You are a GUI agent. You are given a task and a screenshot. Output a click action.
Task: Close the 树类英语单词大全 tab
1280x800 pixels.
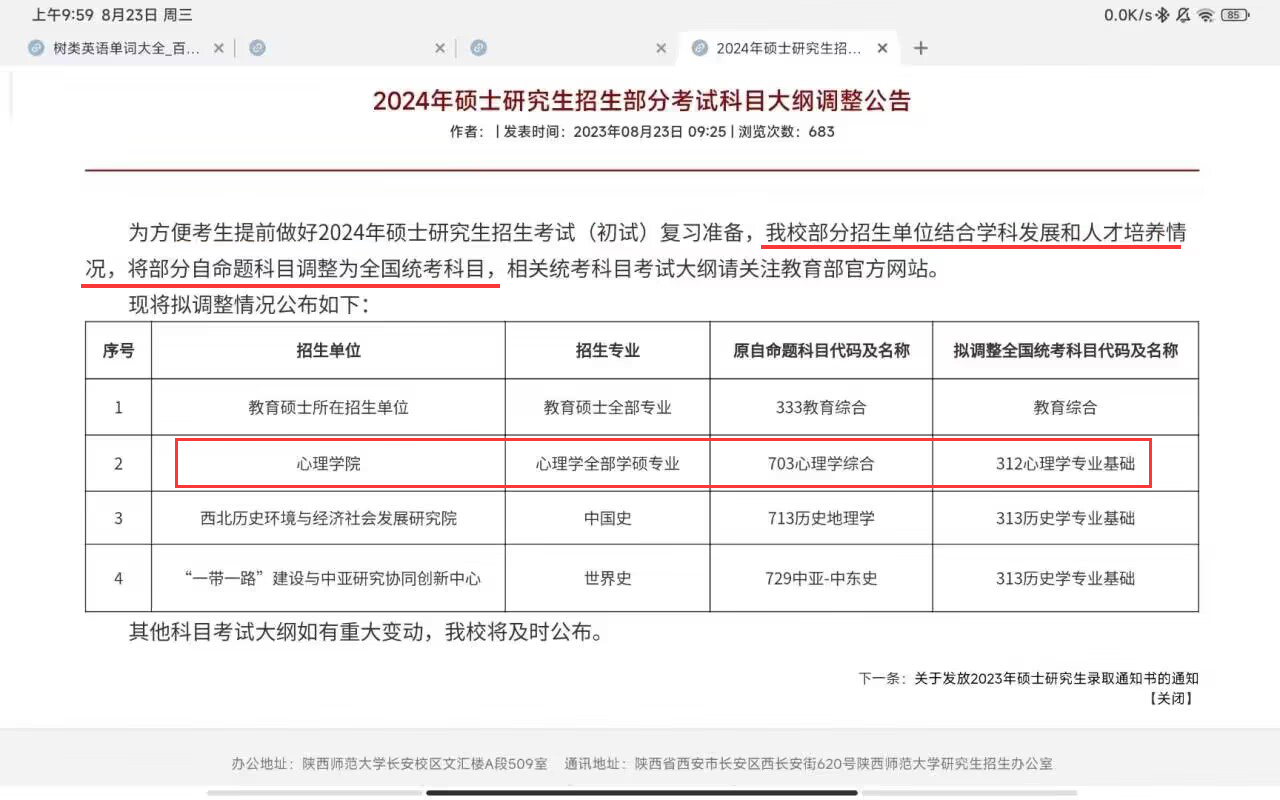[x=219, y=48]
